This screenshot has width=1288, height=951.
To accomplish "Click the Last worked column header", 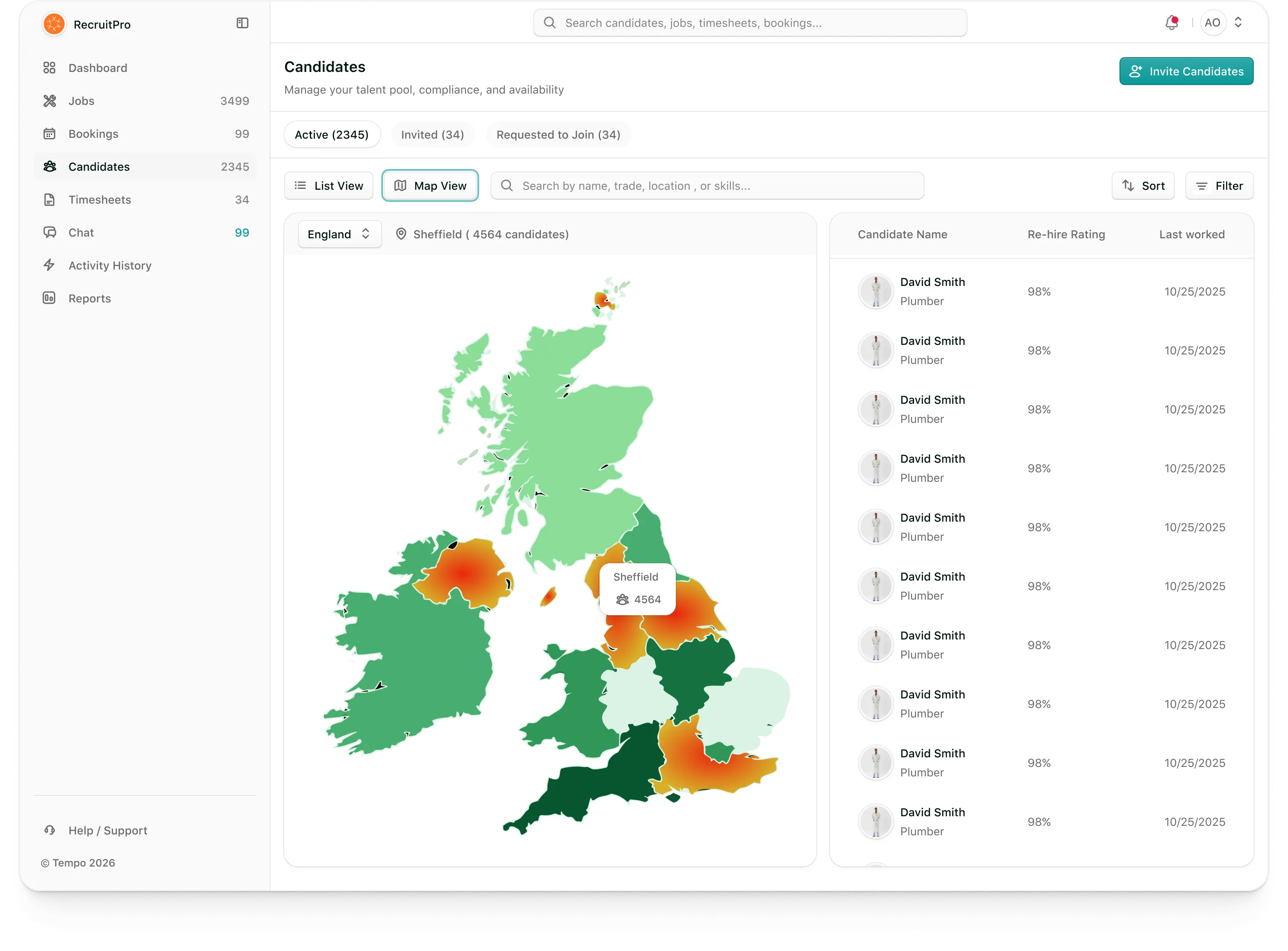I will tap(1191, 234).
